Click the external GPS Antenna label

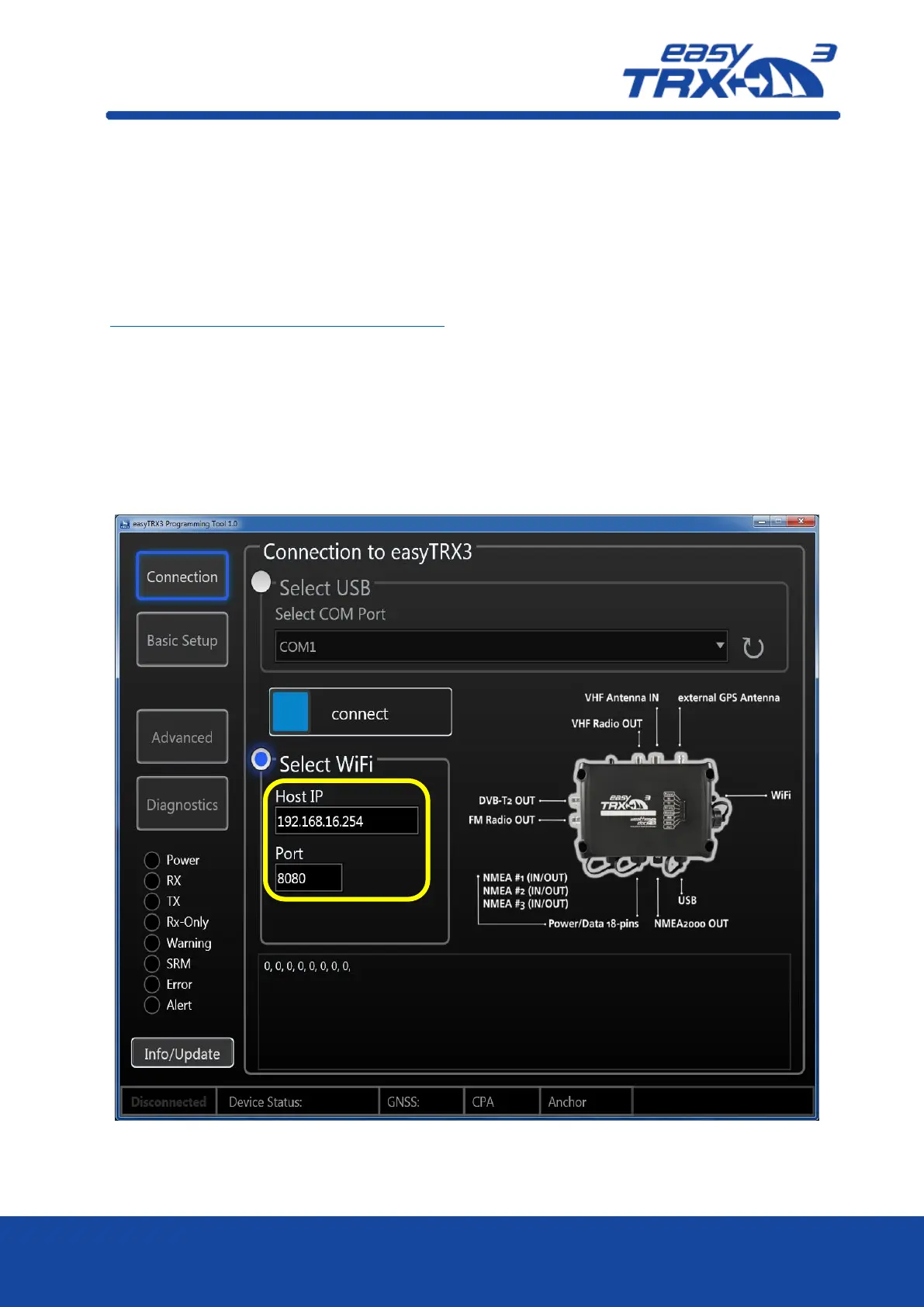728,698
